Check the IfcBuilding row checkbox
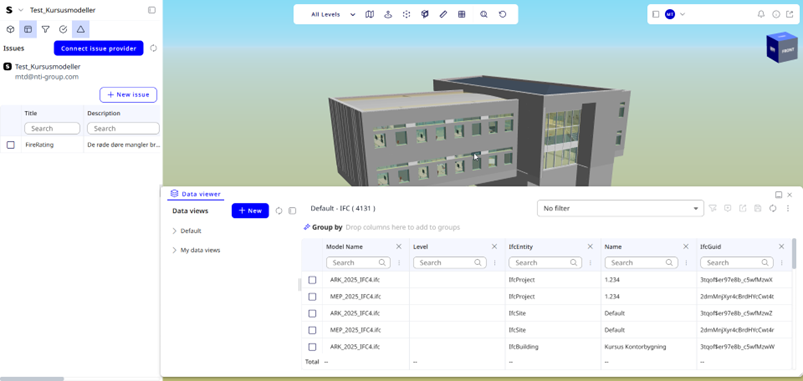803x381 pixels. [312, 347]
